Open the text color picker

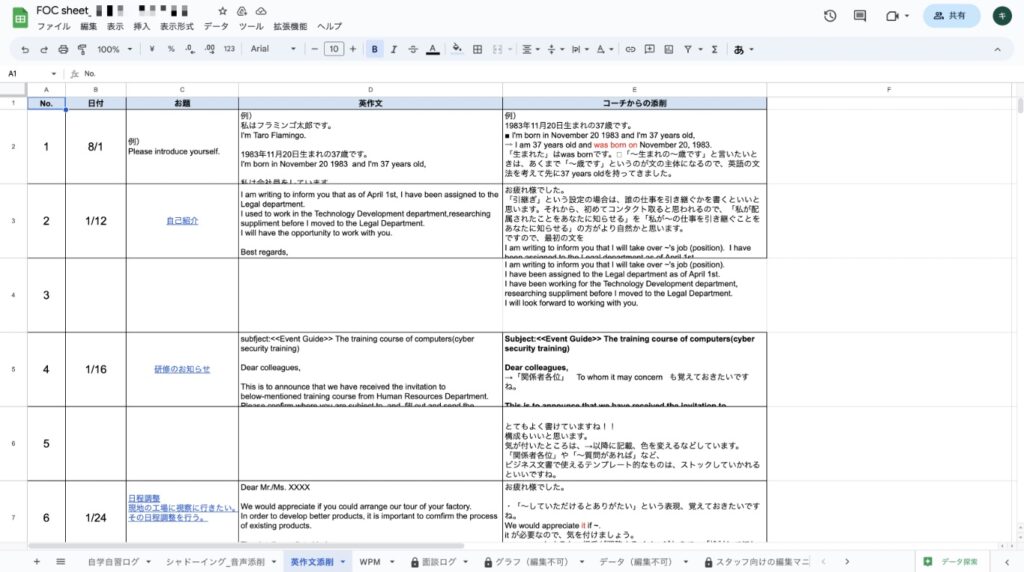[432, 50]
